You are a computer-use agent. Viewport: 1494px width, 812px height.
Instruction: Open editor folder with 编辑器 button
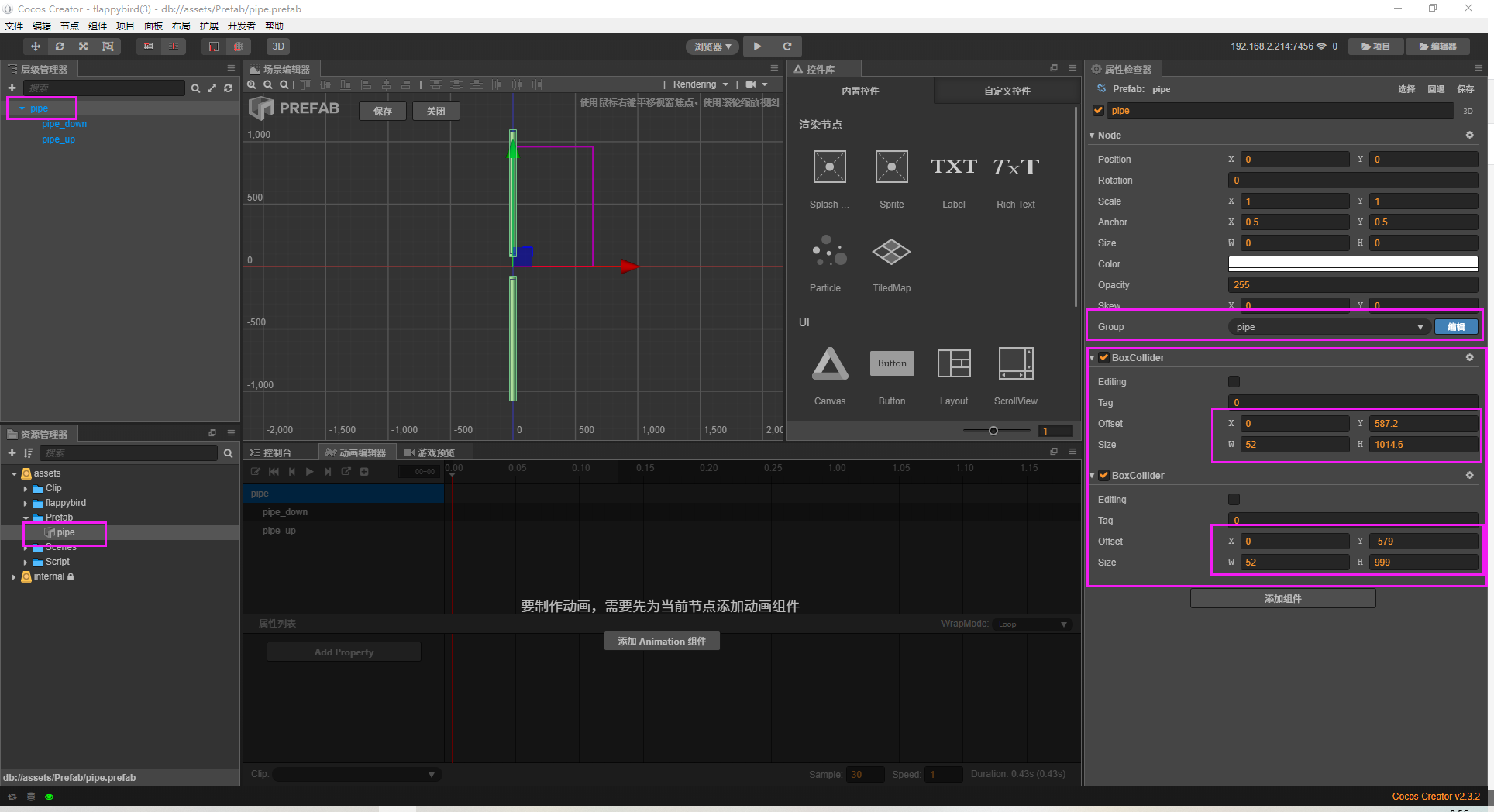click(x=1437, y=46)
